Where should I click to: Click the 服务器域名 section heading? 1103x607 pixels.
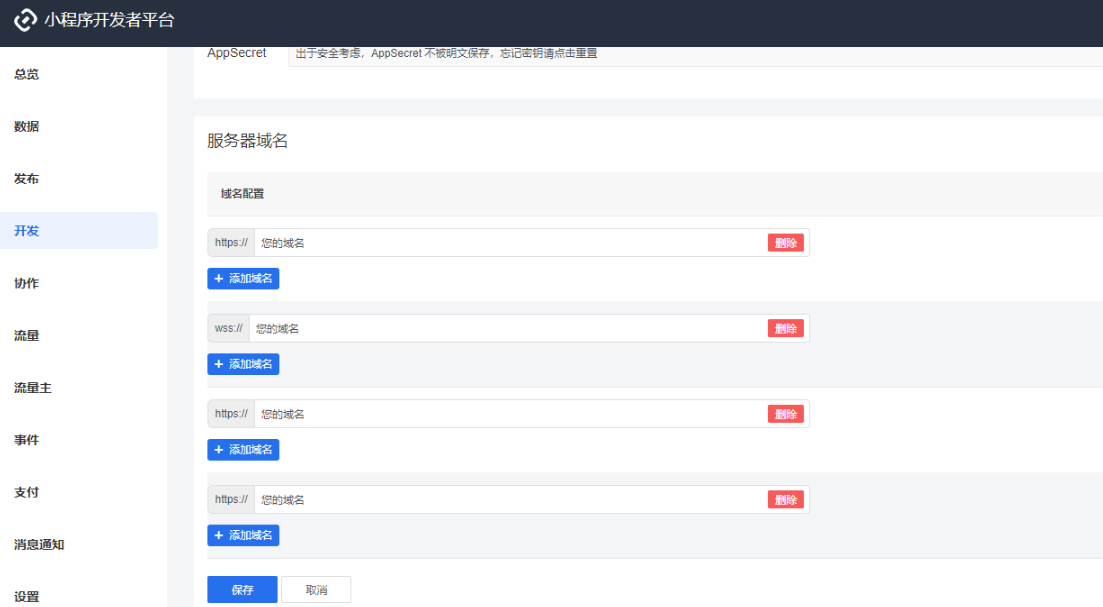click(x=248, y=141)
